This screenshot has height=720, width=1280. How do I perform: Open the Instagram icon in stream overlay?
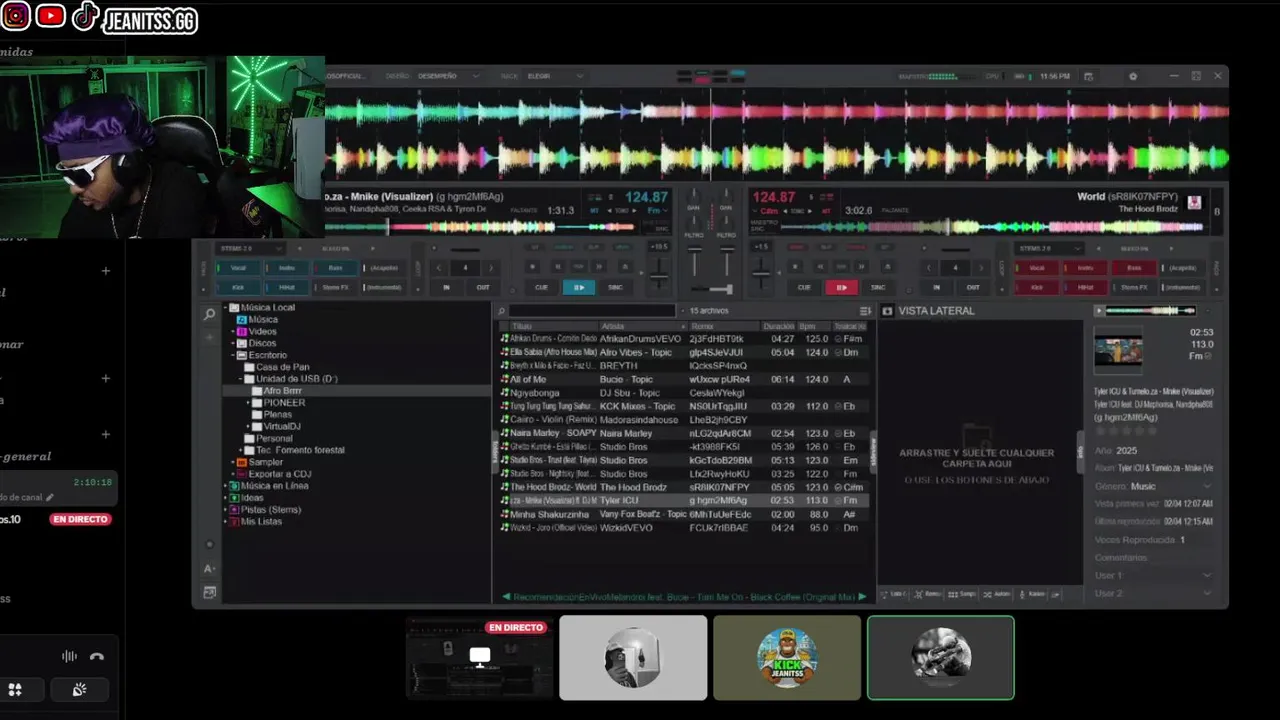15,16
